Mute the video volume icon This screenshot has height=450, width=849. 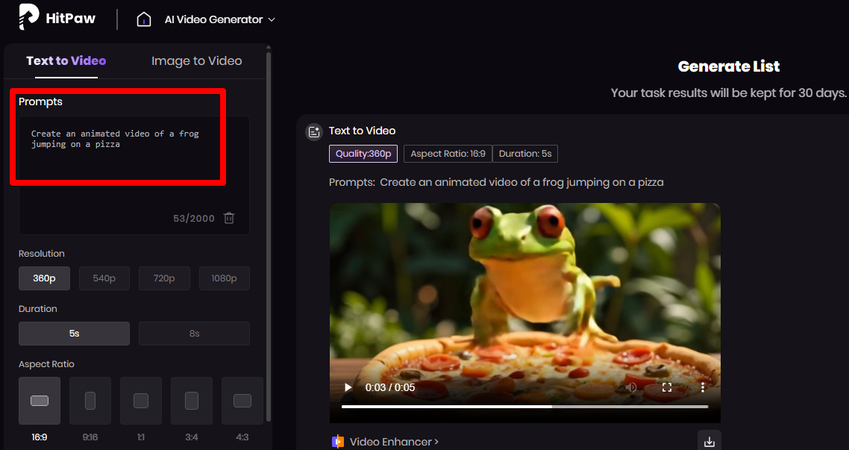click(x=631, y=387)
